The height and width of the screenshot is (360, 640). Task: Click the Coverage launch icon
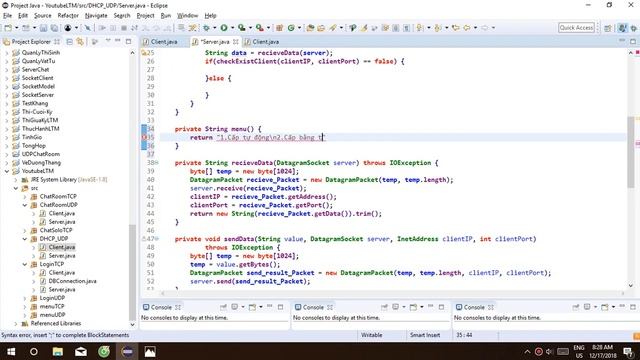pos(242,28)
